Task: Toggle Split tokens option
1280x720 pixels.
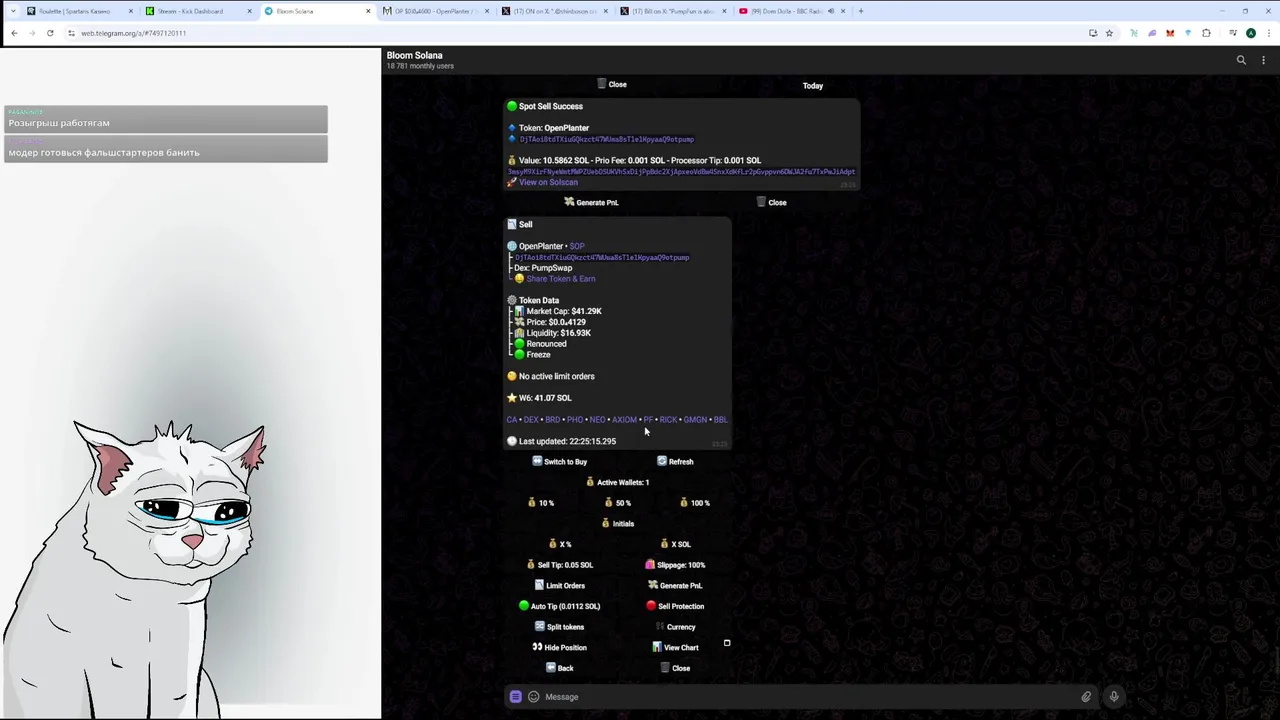Action: [560, 627]
